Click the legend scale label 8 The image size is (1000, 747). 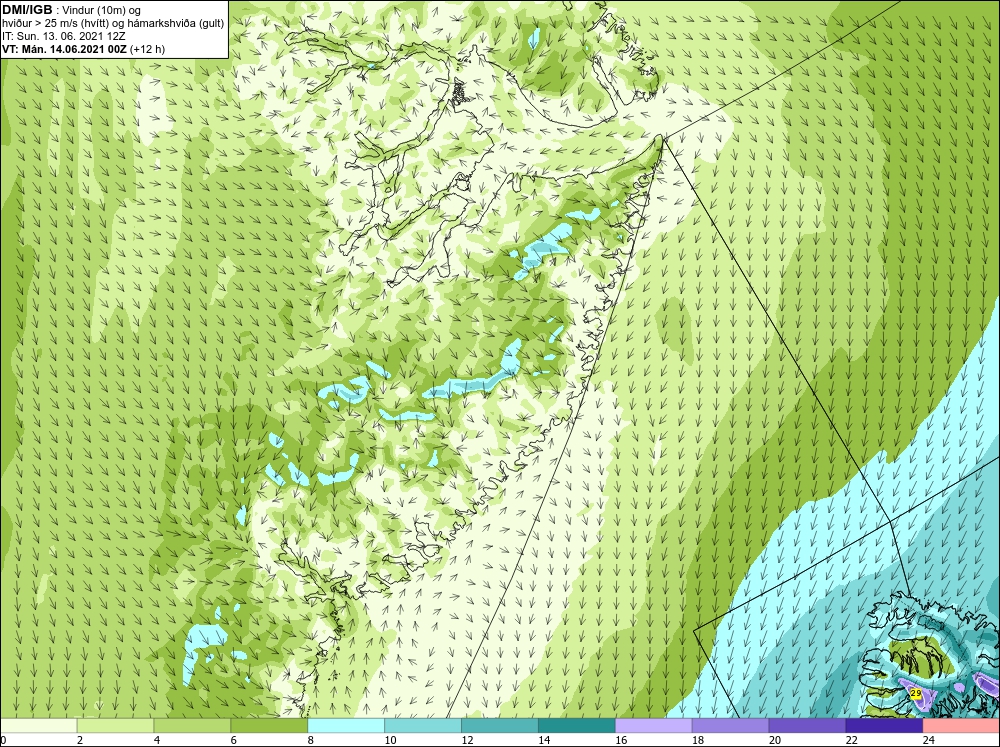coord(311,740)
